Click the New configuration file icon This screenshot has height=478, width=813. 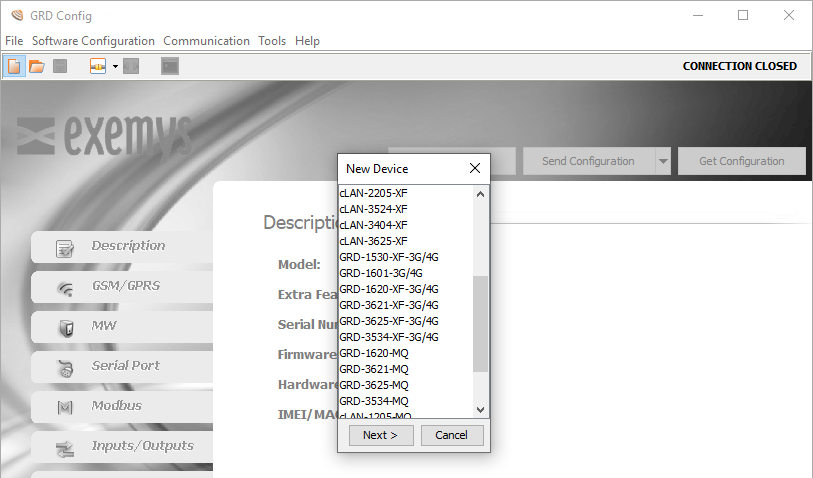[15, 66]
